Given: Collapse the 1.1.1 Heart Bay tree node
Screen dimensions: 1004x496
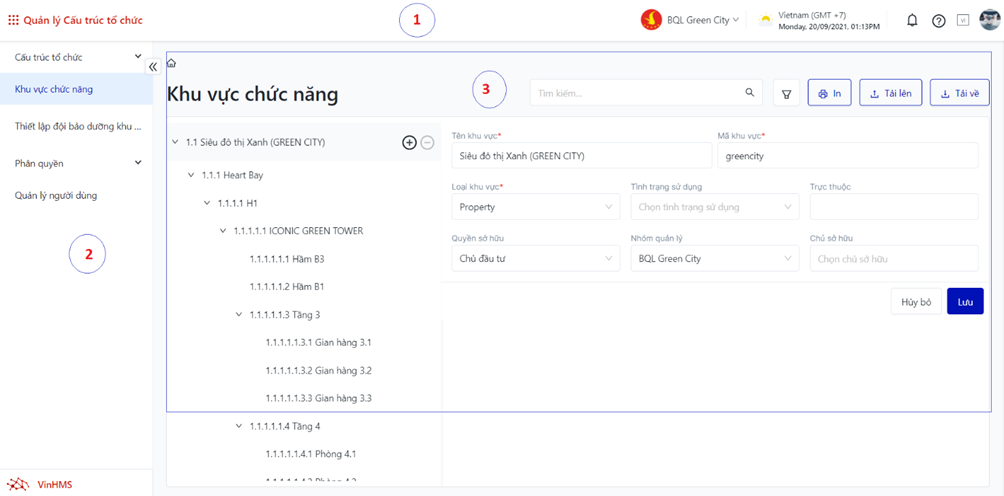Looking at the screenshot, I should point(191,175).
